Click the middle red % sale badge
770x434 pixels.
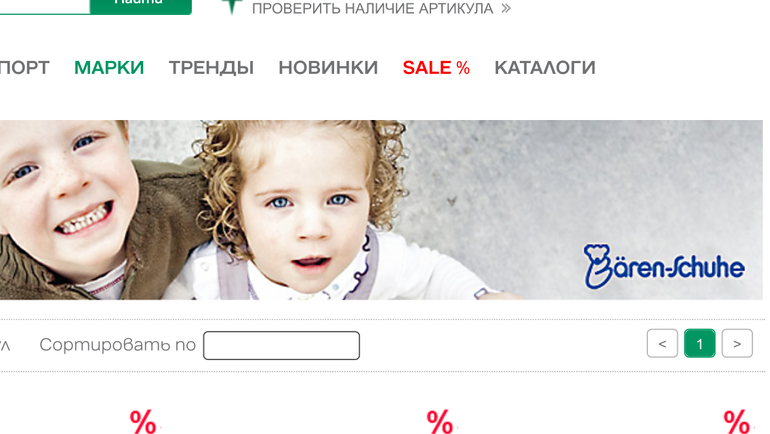point(440,421)
